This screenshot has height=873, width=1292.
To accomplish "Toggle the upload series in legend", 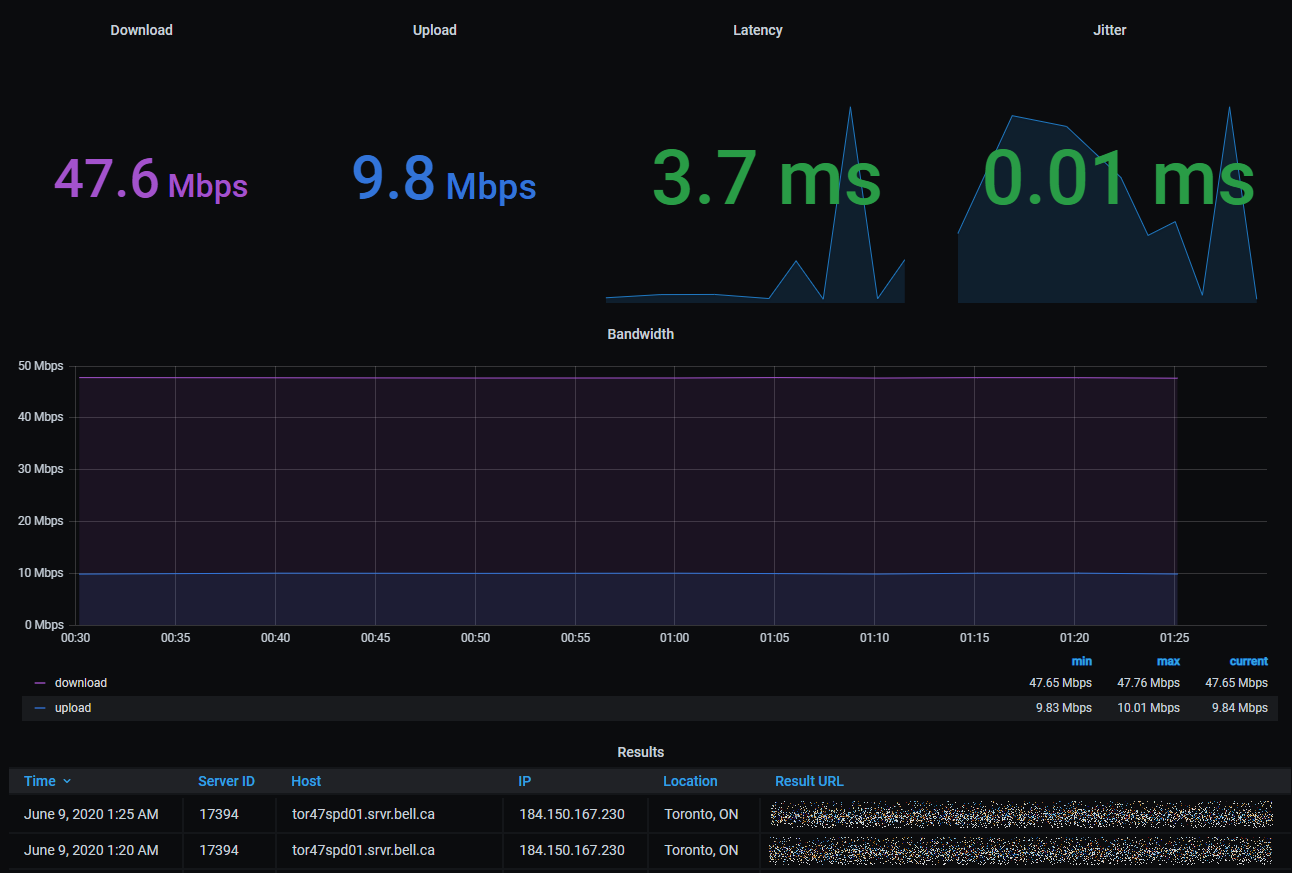I will point(73,708).
